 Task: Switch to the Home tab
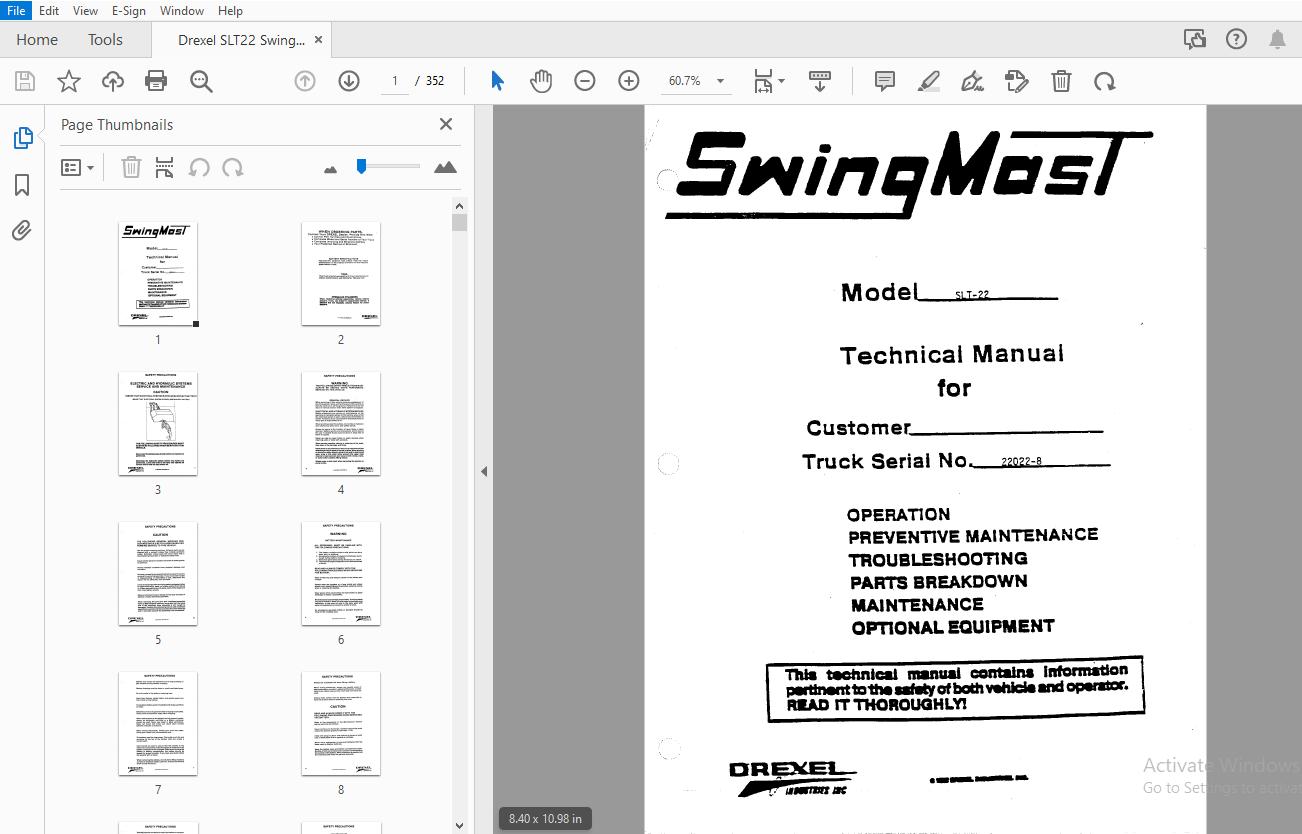click(x=37, y=40)
